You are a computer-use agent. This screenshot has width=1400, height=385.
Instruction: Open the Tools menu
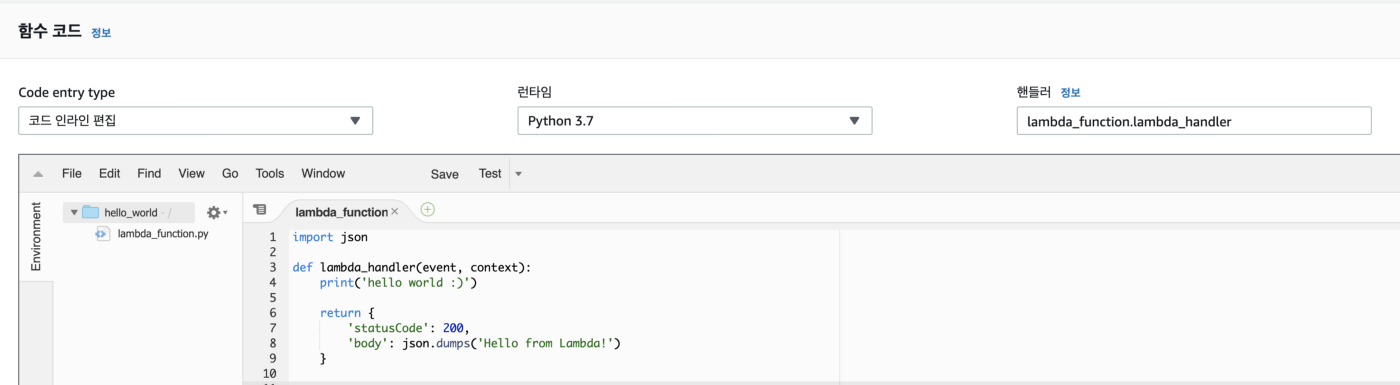point(270,174)
